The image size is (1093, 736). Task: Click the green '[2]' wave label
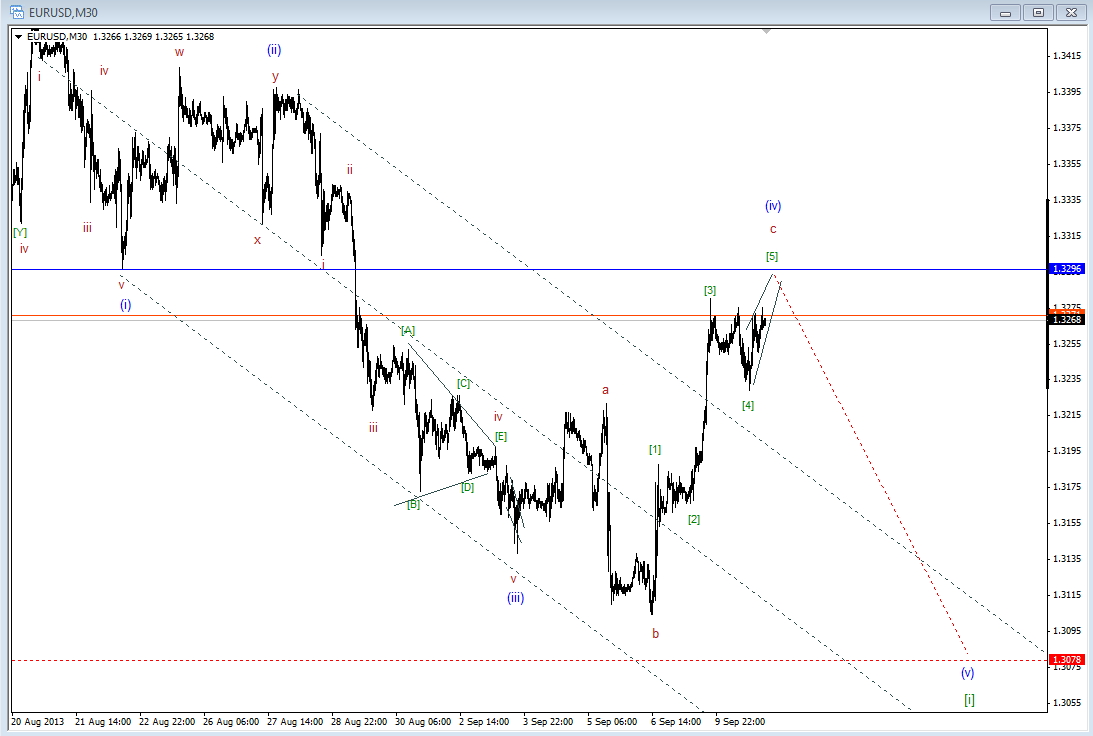point(694,519)
